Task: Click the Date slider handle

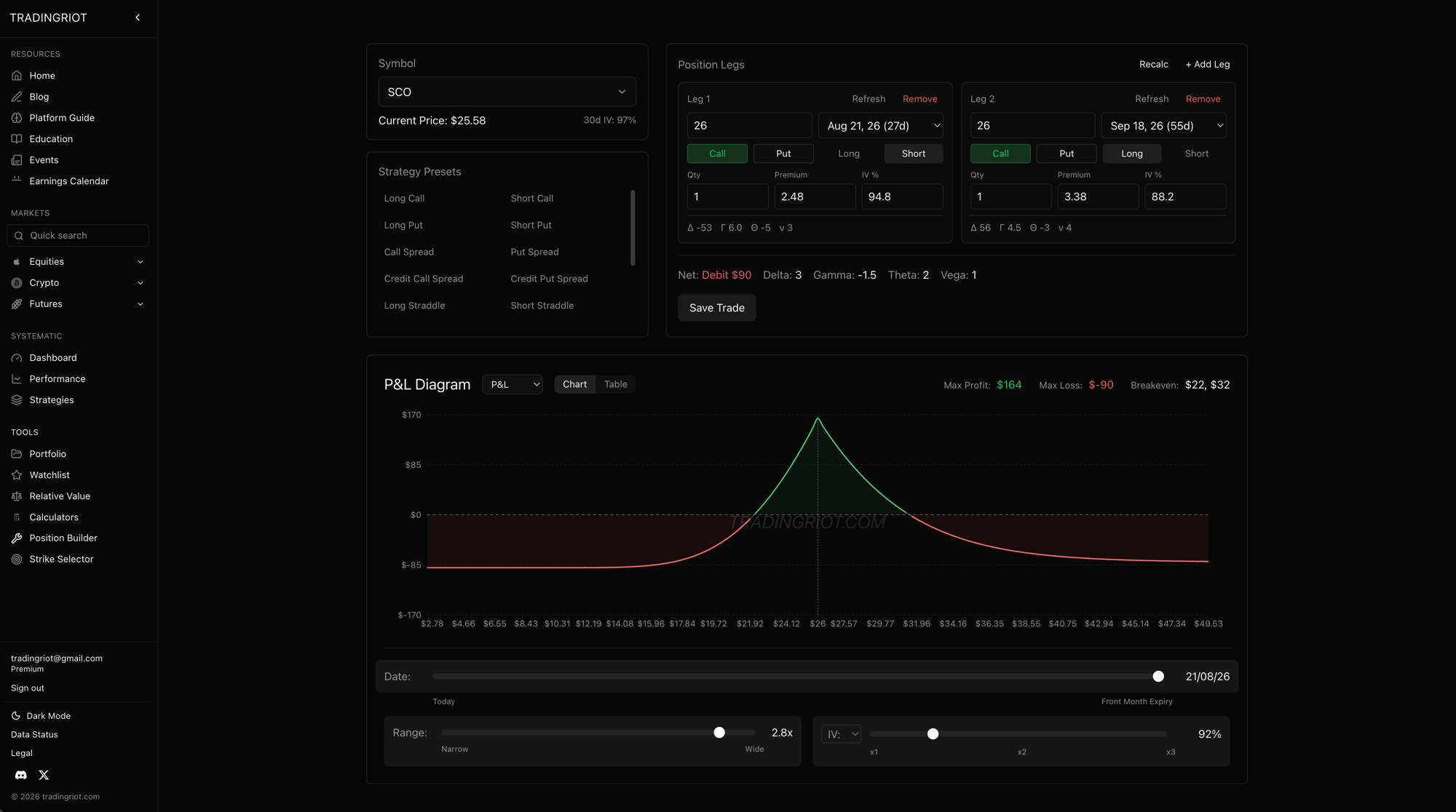Action: [1158, 677]
